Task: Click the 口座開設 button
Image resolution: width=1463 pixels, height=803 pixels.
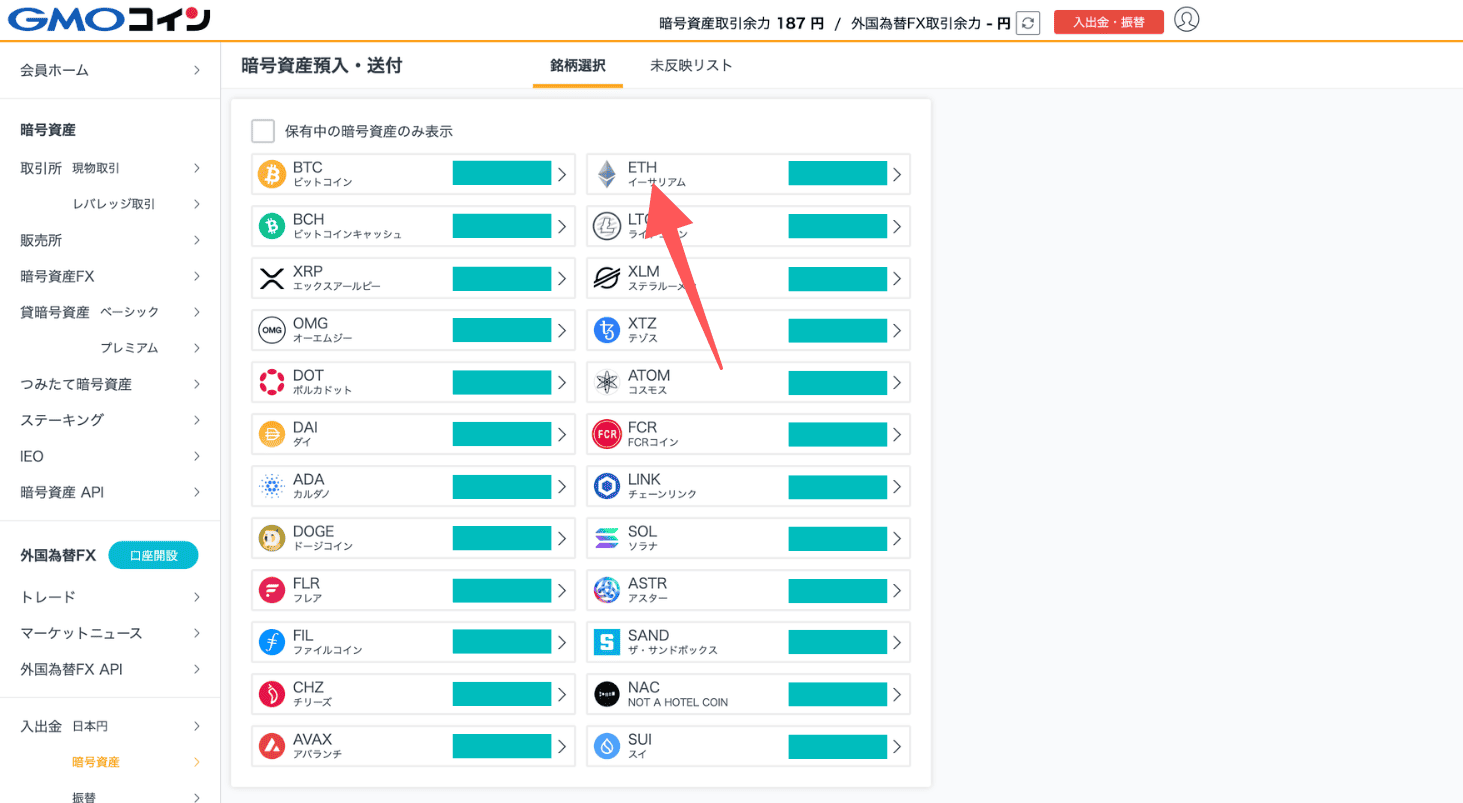Action: click(x=153, y=555)
